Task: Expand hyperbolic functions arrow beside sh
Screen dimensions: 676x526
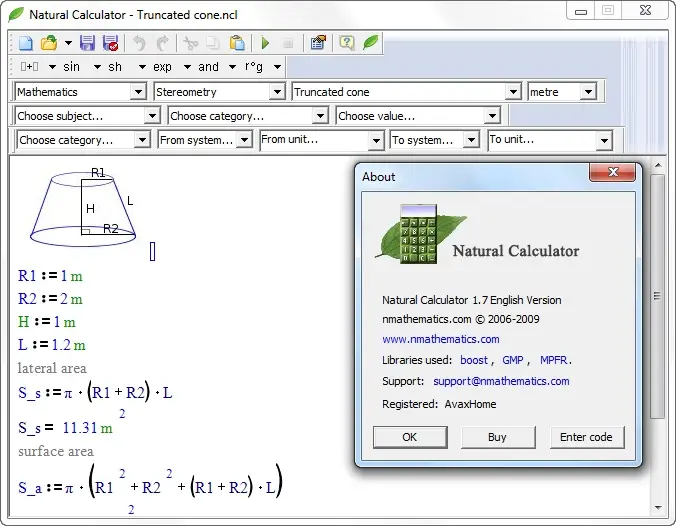Action: [x=142, y=67]
